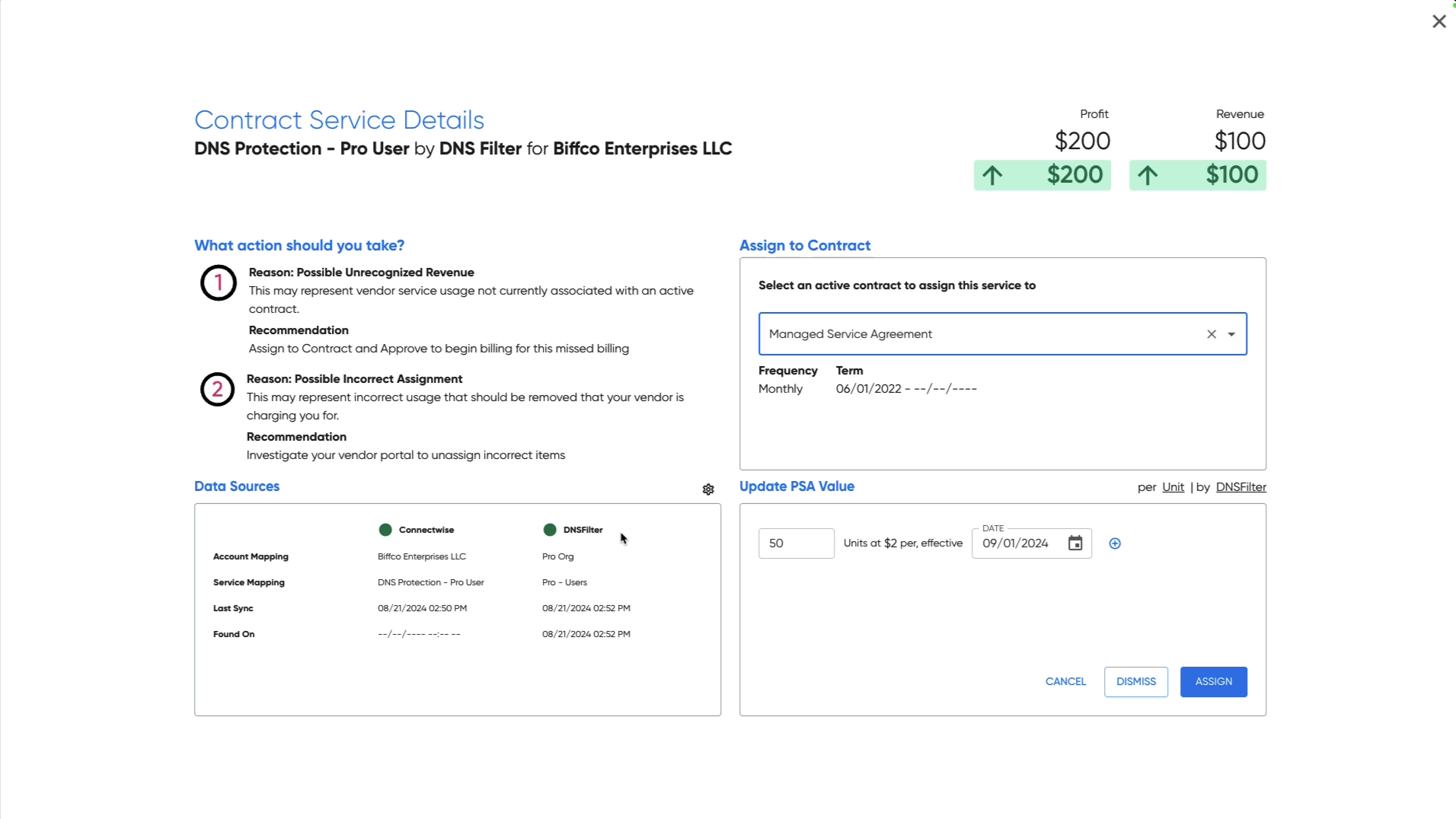Image resolution: width=1456 pixels, height=819 pixels.
Task: Click the 'Assign to Contract' heading
Action: [x=805, y=246]
